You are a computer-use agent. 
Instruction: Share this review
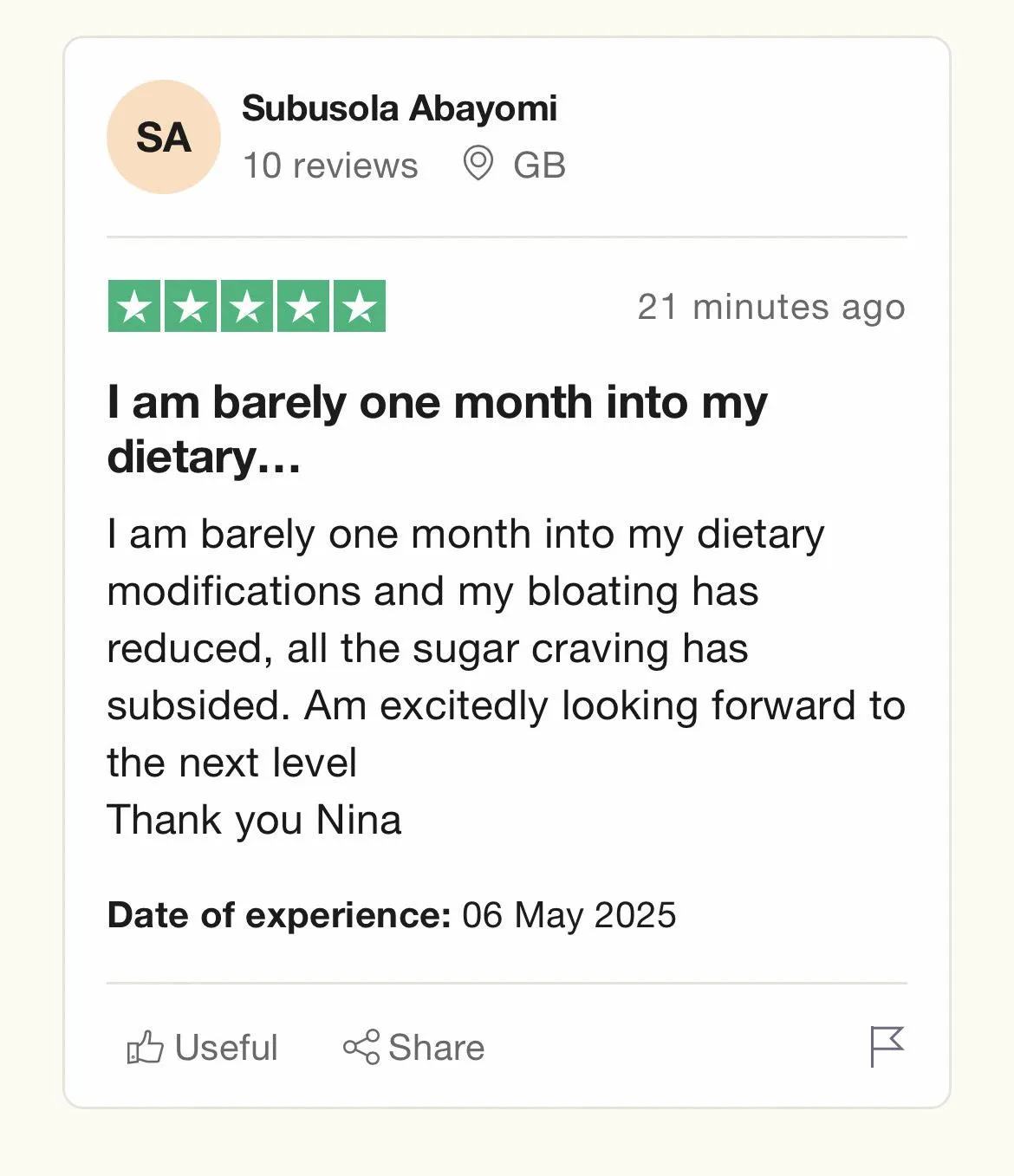(x=413, y=1047)
